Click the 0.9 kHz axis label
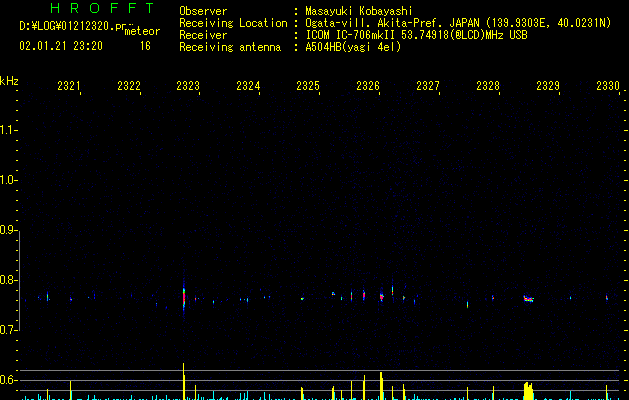This screenshot has height=400, width=629. click(x=8, y=230)
